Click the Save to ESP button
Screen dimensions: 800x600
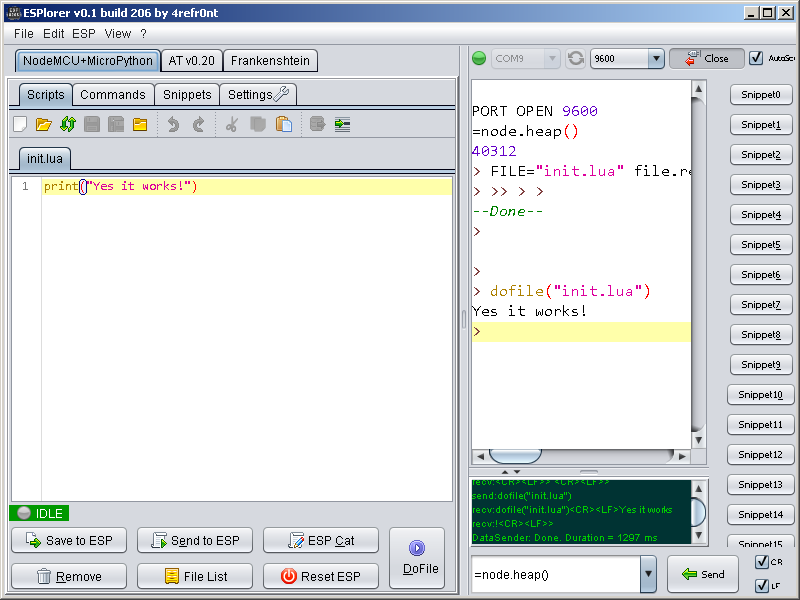(x=69, y=541)
